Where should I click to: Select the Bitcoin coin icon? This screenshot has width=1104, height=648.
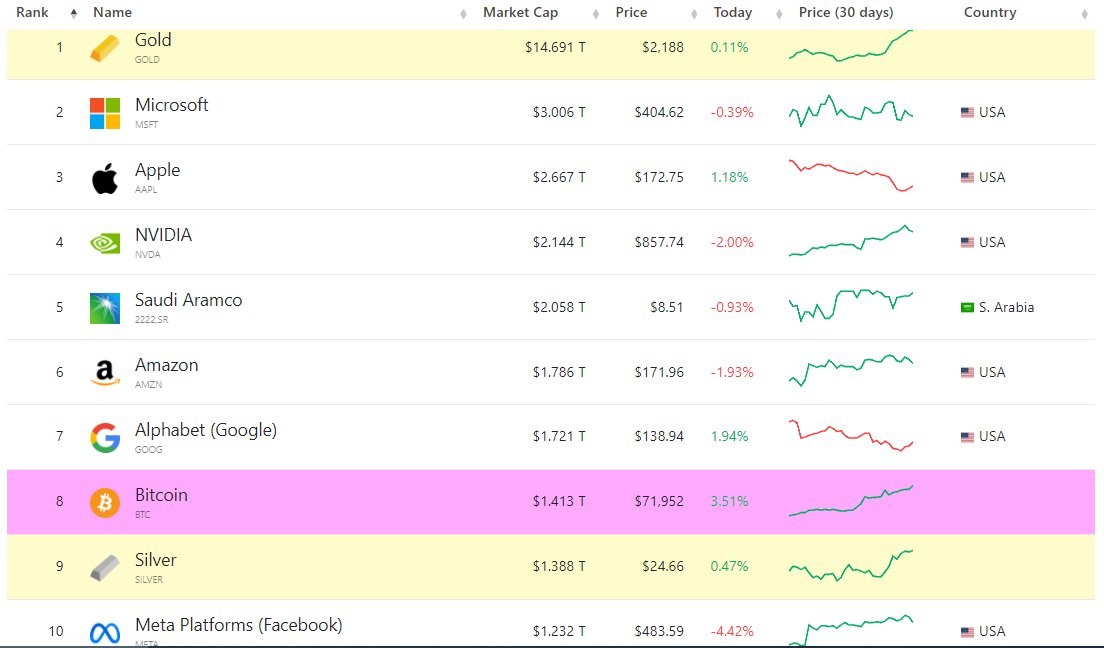pos(103,501)
